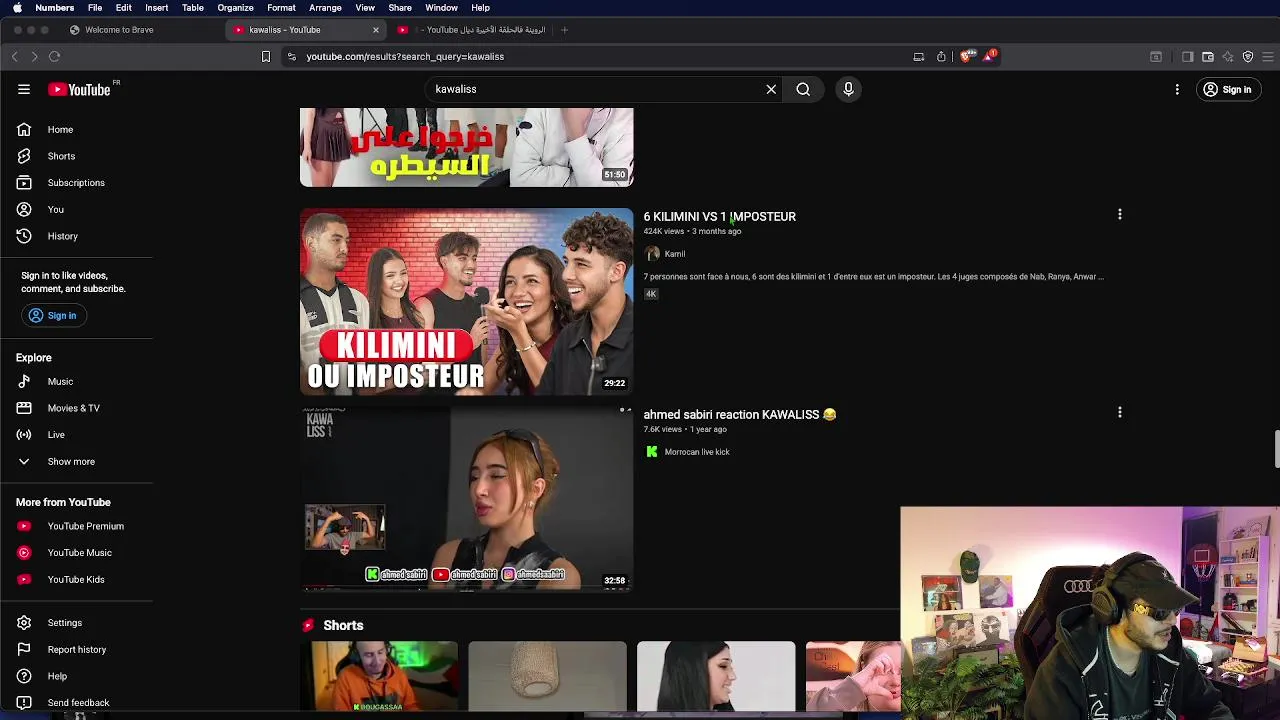The image size is (1280, 720).
Task: Bookmark this page with bookmark icon
Action: pyautogui.click(x=266, y=57)
